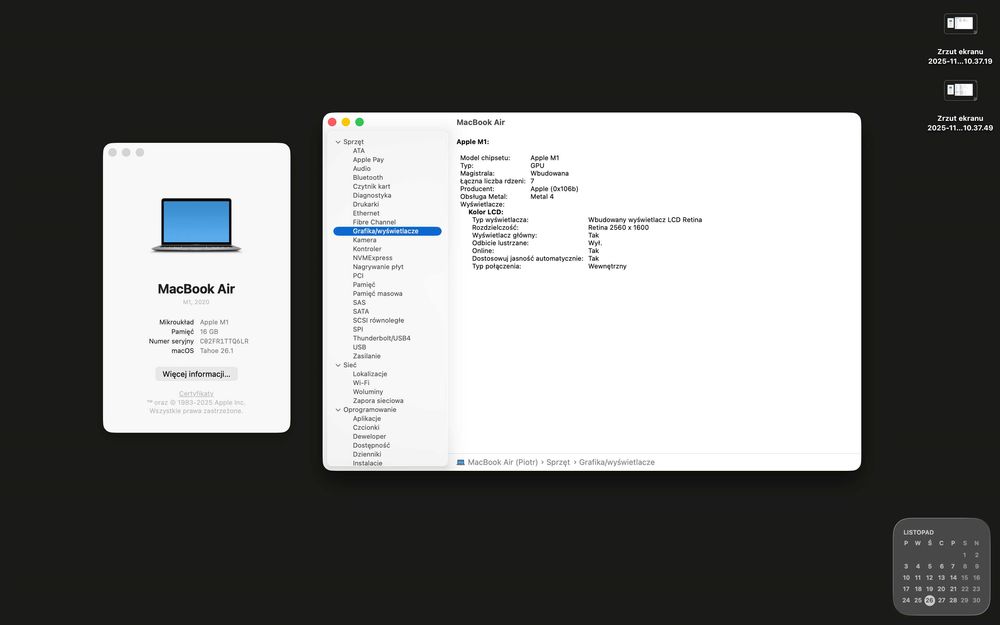Select Deweloper under Oprogramowanie
Screen dimensions: 1000x625
point(369,437)
